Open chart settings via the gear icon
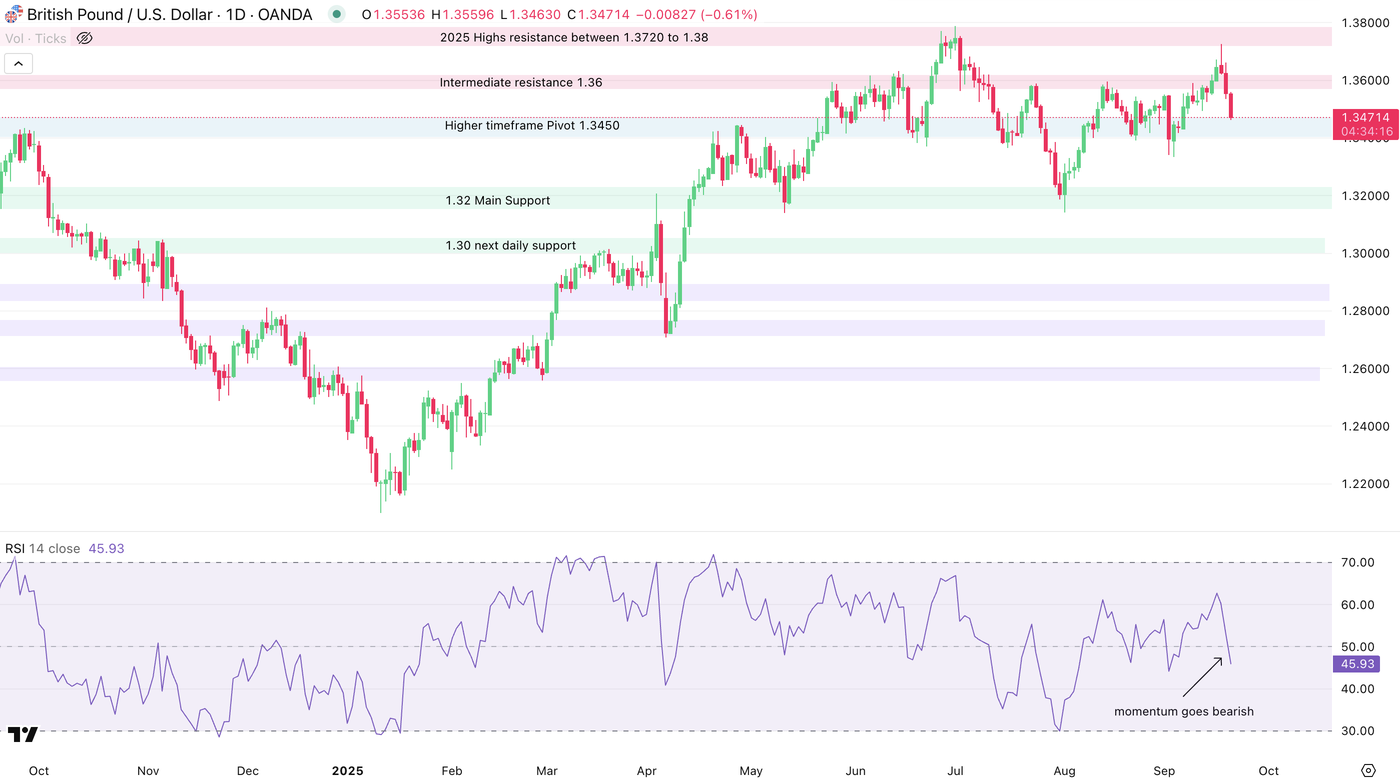1400x781 pixels. pyautogui.click(x=1368, y=770)
